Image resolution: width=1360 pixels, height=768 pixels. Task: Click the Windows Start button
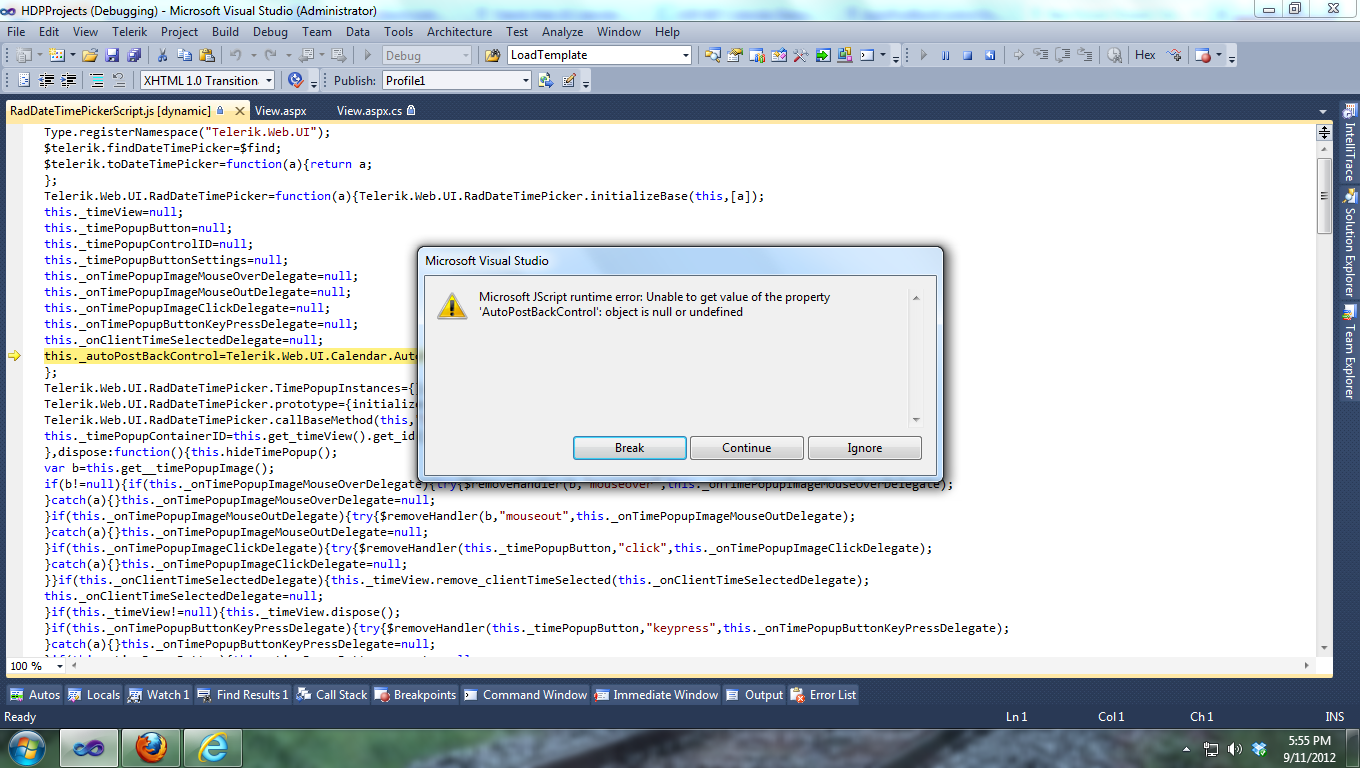pos(26,748)
